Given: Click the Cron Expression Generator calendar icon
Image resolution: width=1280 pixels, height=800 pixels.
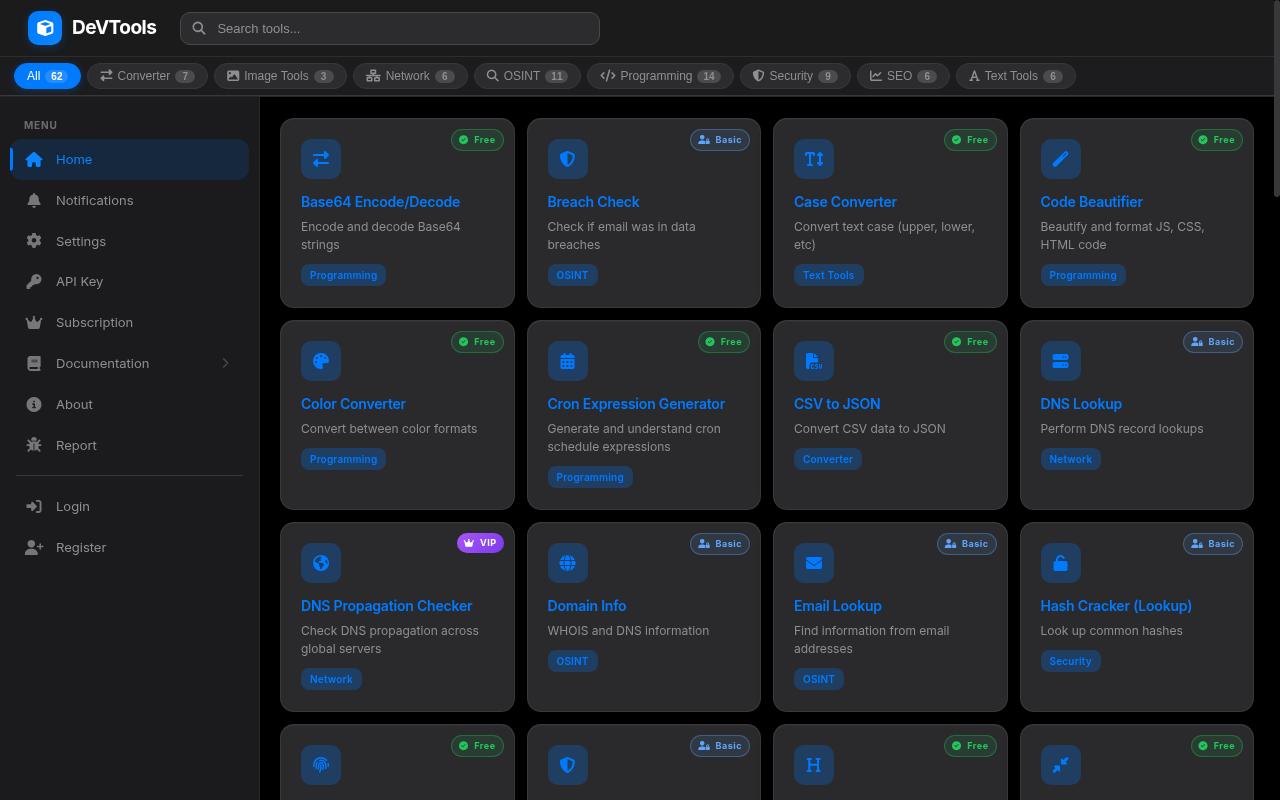Looking at the screenshot, I should point(568,361).
